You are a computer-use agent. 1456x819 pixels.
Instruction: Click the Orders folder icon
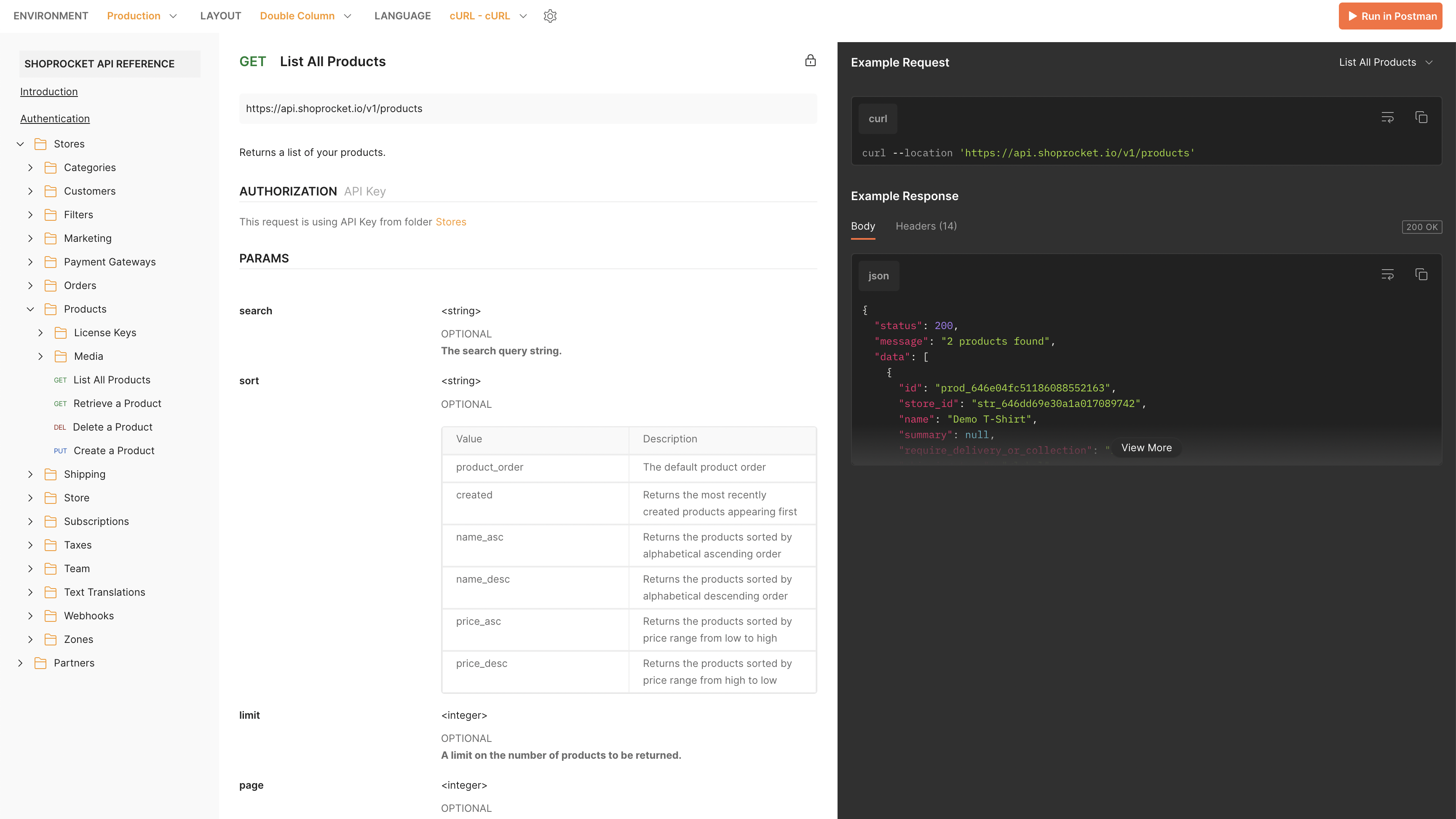tap(51, 286)
